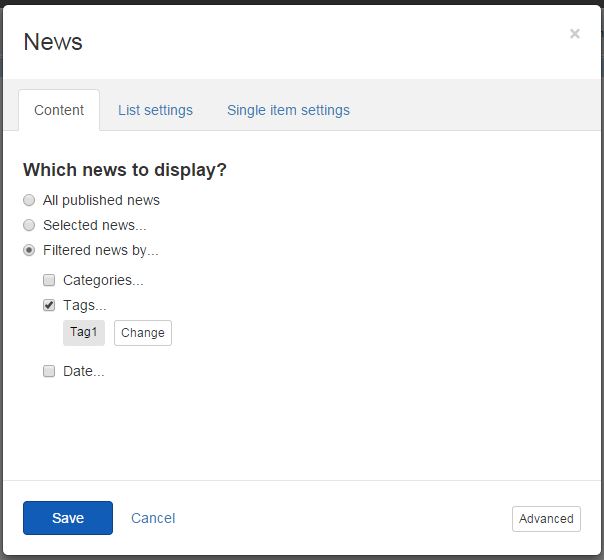Viewport: 604px width, 560px height.
Task: Open the List settings tab
Action: [x=155, y=110]
